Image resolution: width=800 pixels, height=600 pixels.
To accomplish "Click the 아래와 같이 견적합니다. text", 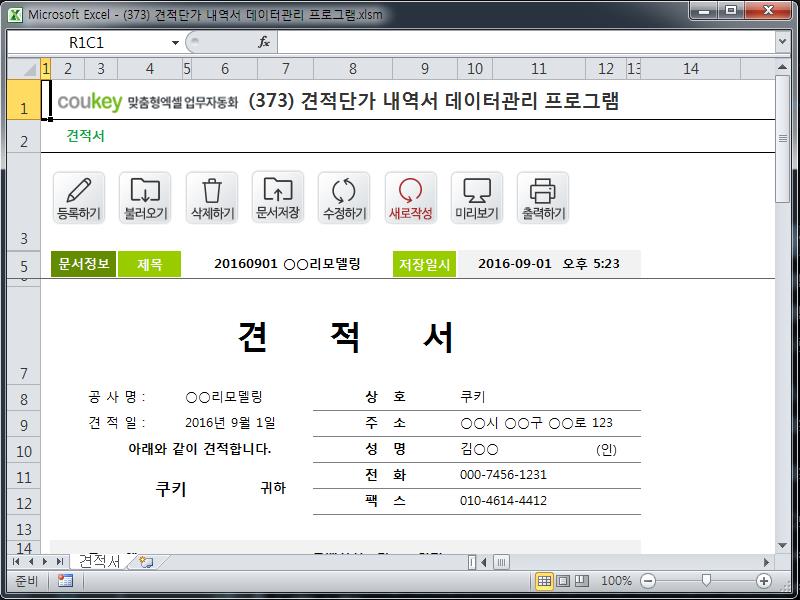I will pyautogui.click(x=199, y=449).
